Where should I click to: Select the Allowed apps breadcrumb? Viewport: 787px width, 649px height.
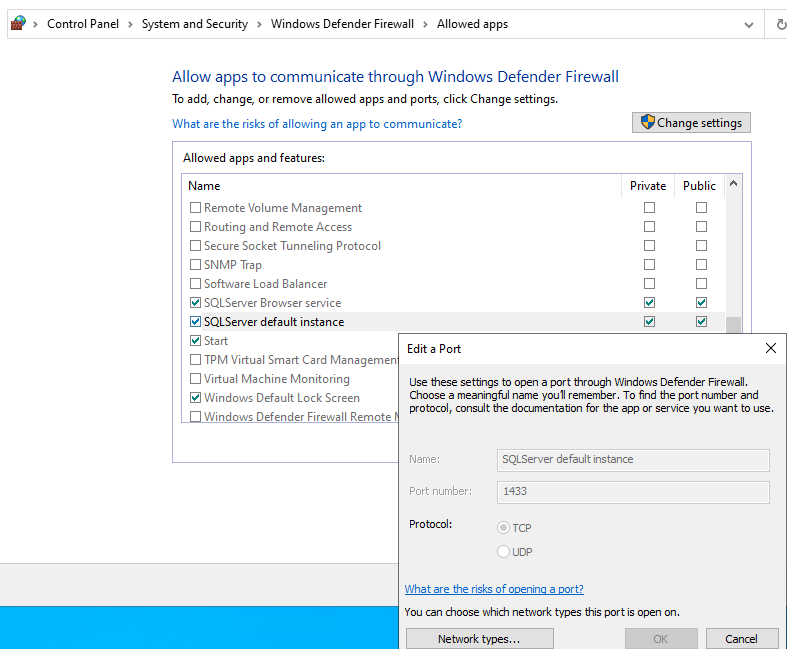472,24
